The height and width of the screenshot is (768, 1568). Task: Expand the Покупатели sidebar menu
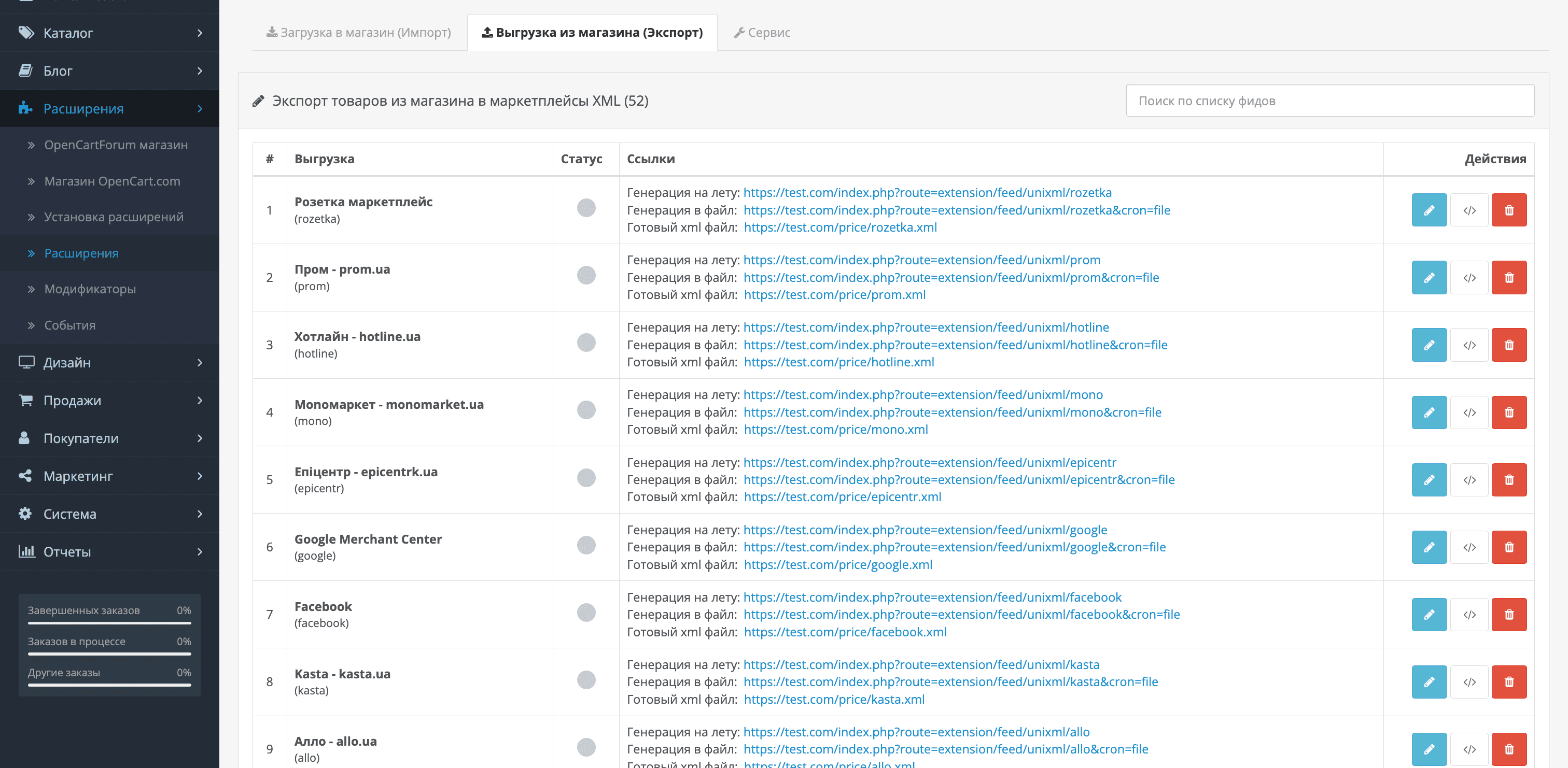109,438
